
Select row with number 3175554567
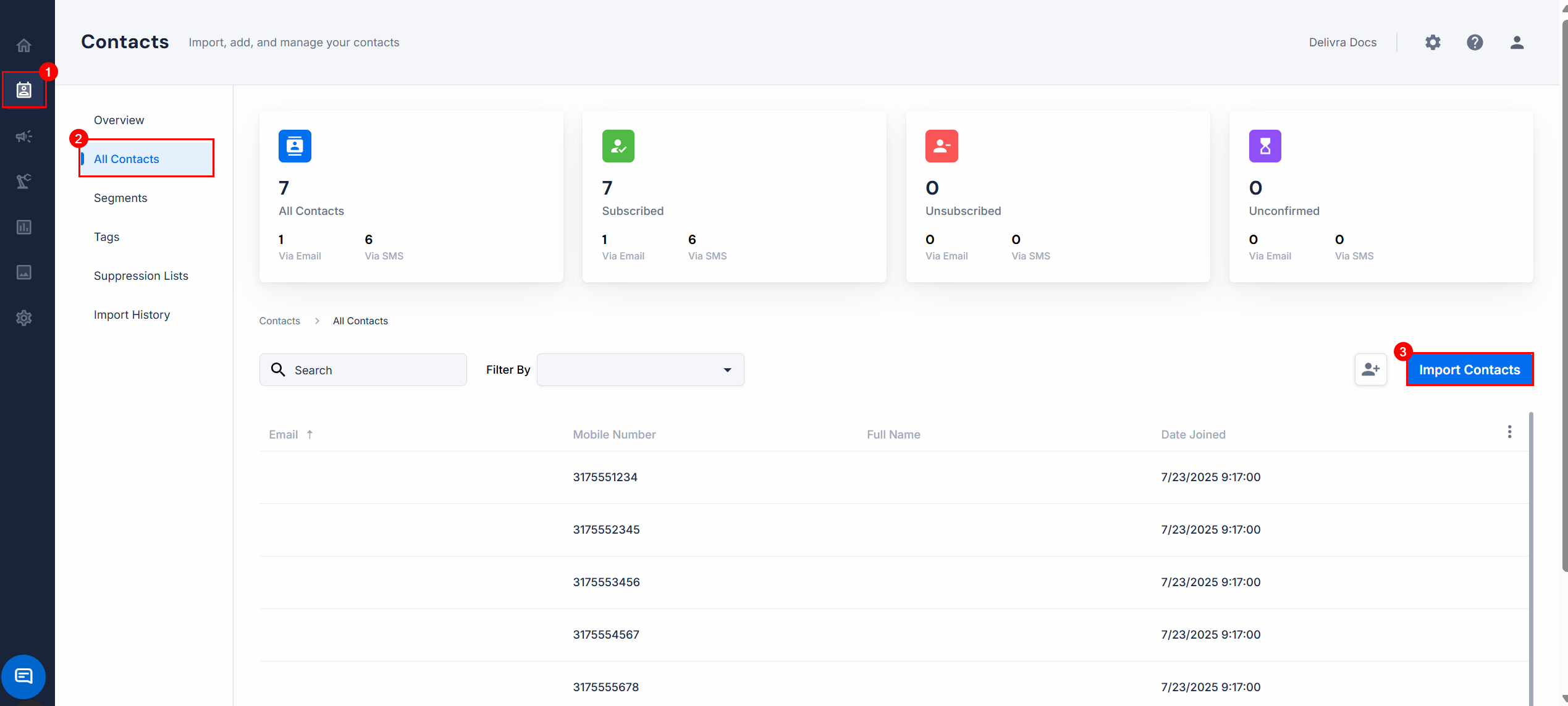coord(893,634)
